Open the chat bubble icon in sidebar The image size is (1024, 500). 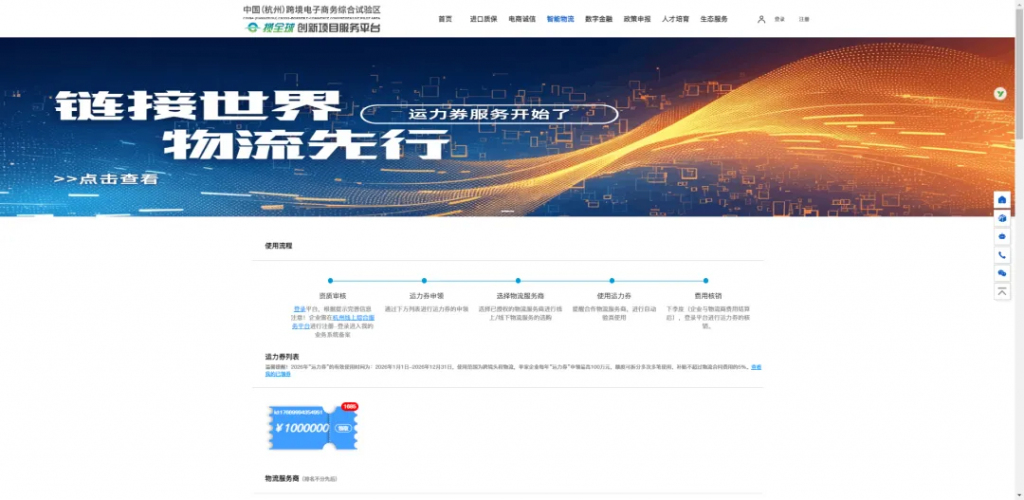[1002, 236]
